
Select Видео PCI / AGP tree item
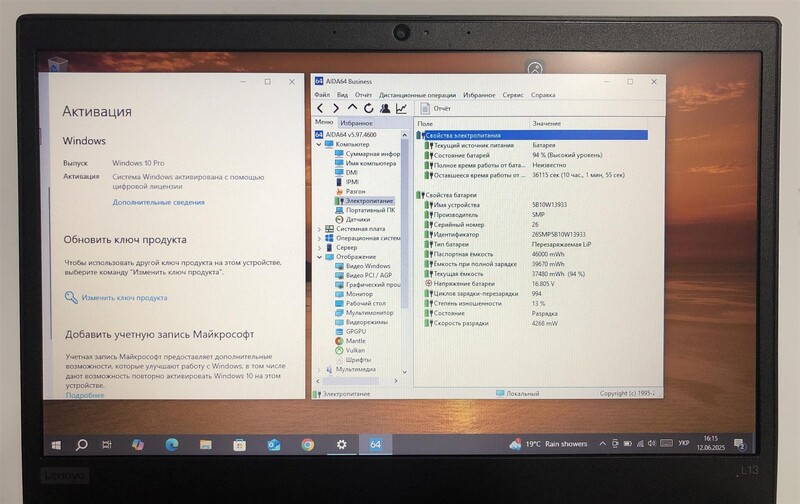click(x=363, y=275)
